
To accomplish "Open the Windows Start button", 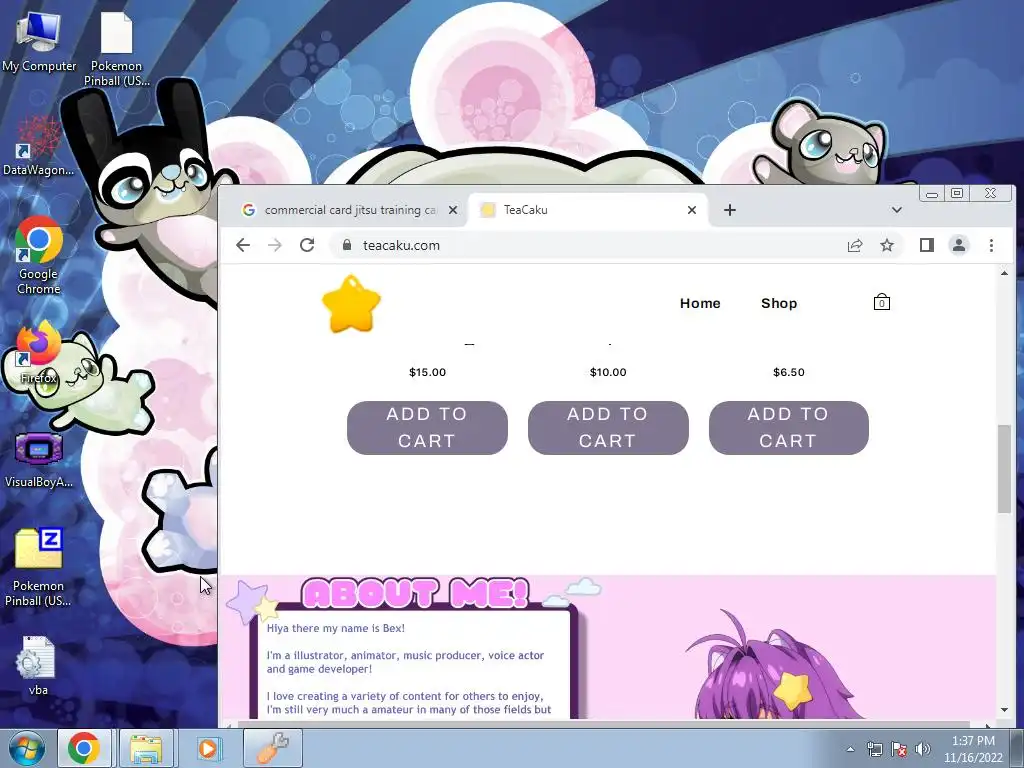I will click(25, 748).
